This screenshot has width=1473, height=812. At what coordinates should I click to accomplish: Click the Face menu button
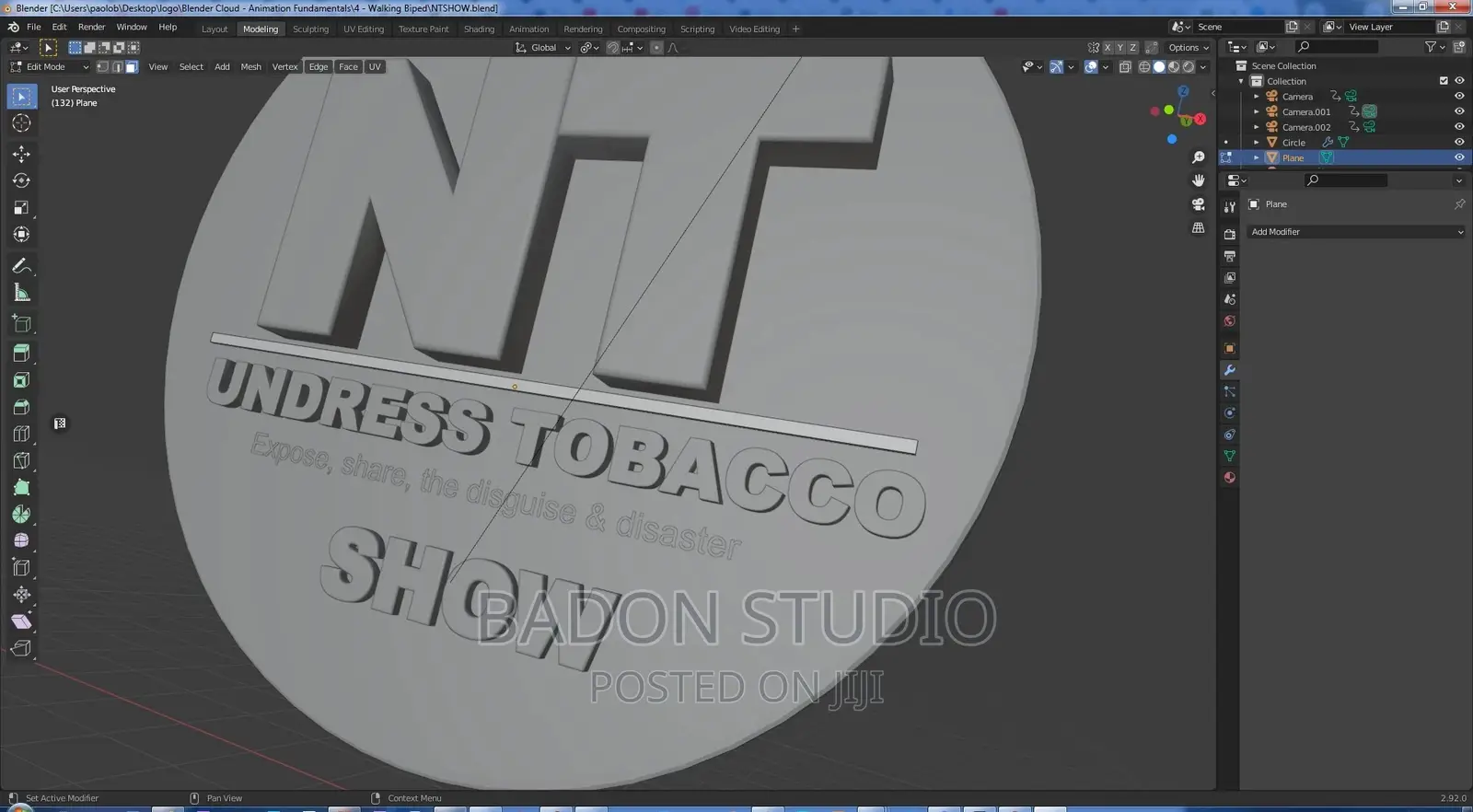[x=348, y=67]
